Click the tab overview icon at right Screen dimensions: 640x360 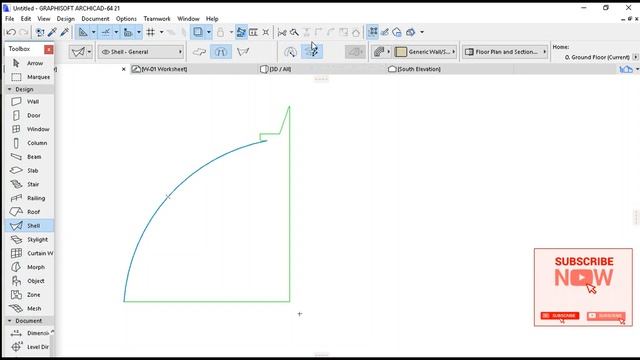(626, 69)
